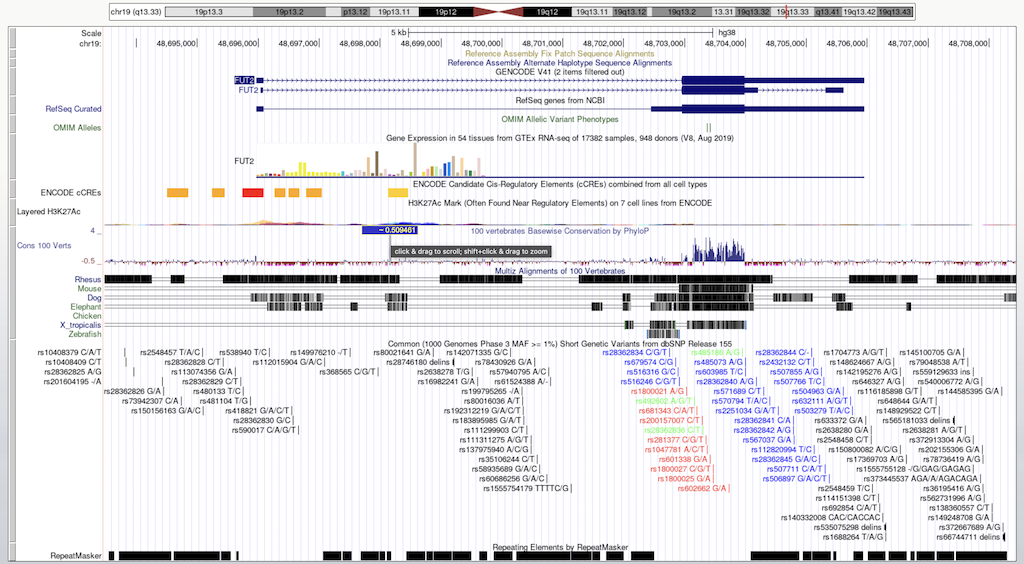This screenshot has width=1024, height=564.
Task: Click the Rhesus alignment row label
Action: coord(87,277)
